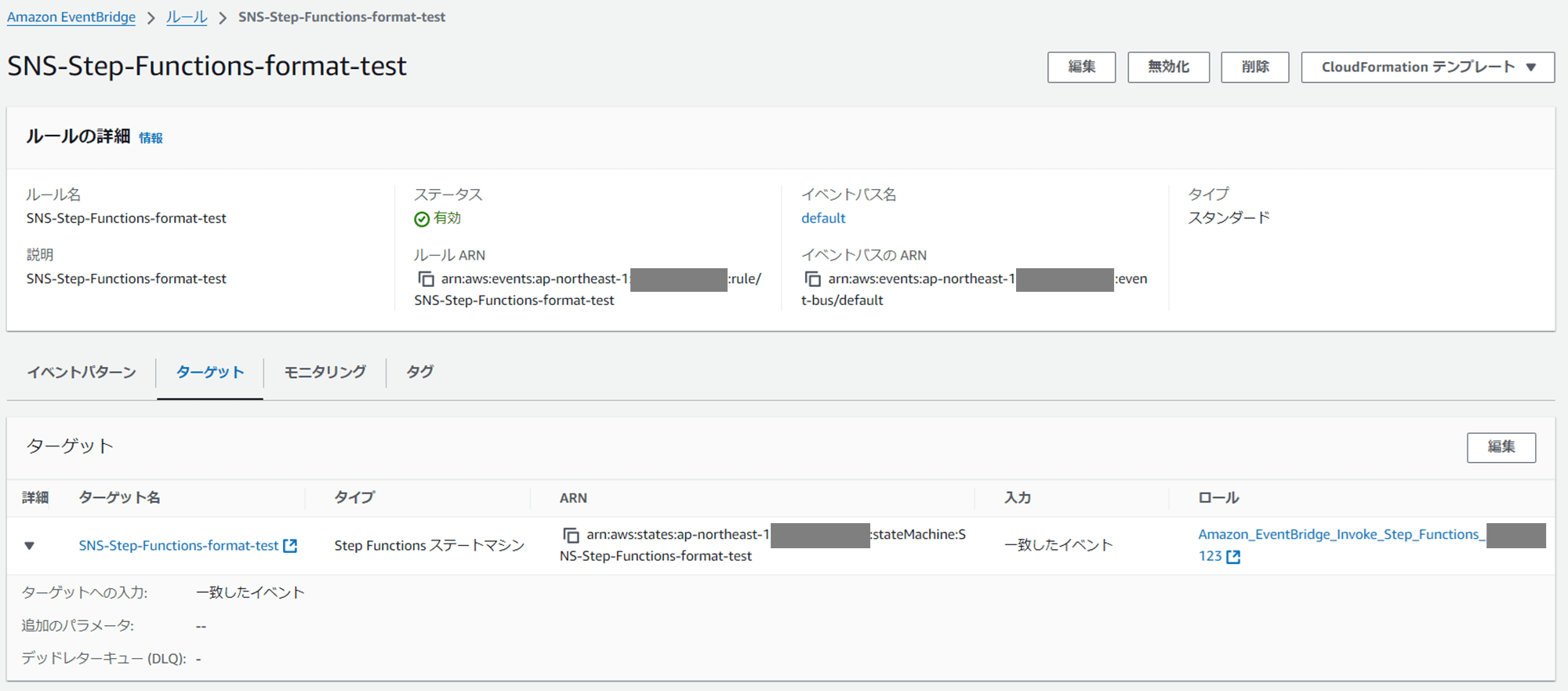Click the タイプ column header in targets table

point(354,497)
